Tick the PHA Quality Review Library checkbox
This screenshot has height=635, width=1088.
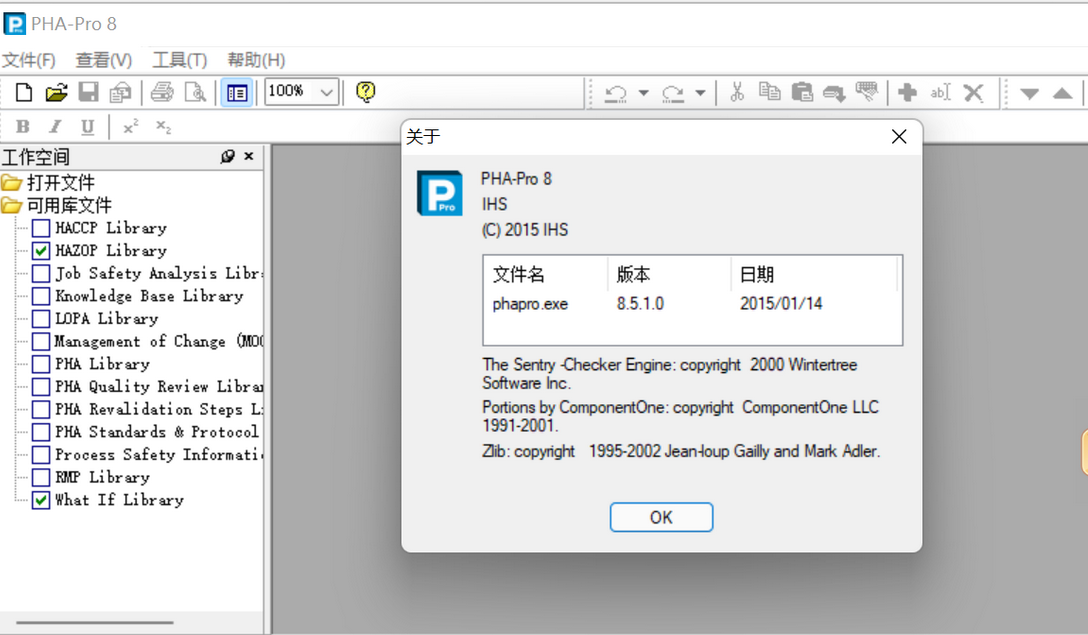pos(41,387)
